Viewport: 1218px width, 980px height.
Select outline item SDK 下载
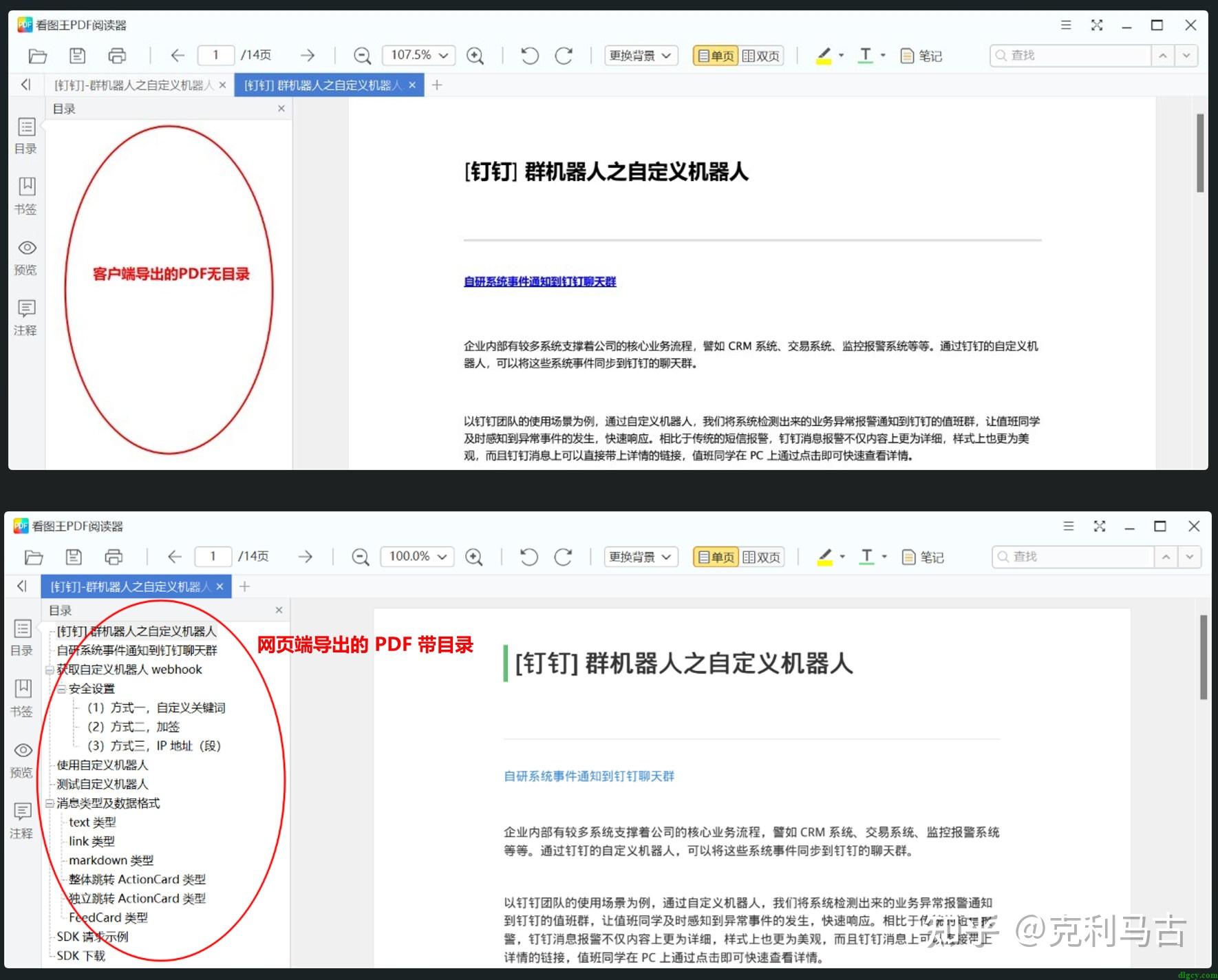[x=81, y=956]
